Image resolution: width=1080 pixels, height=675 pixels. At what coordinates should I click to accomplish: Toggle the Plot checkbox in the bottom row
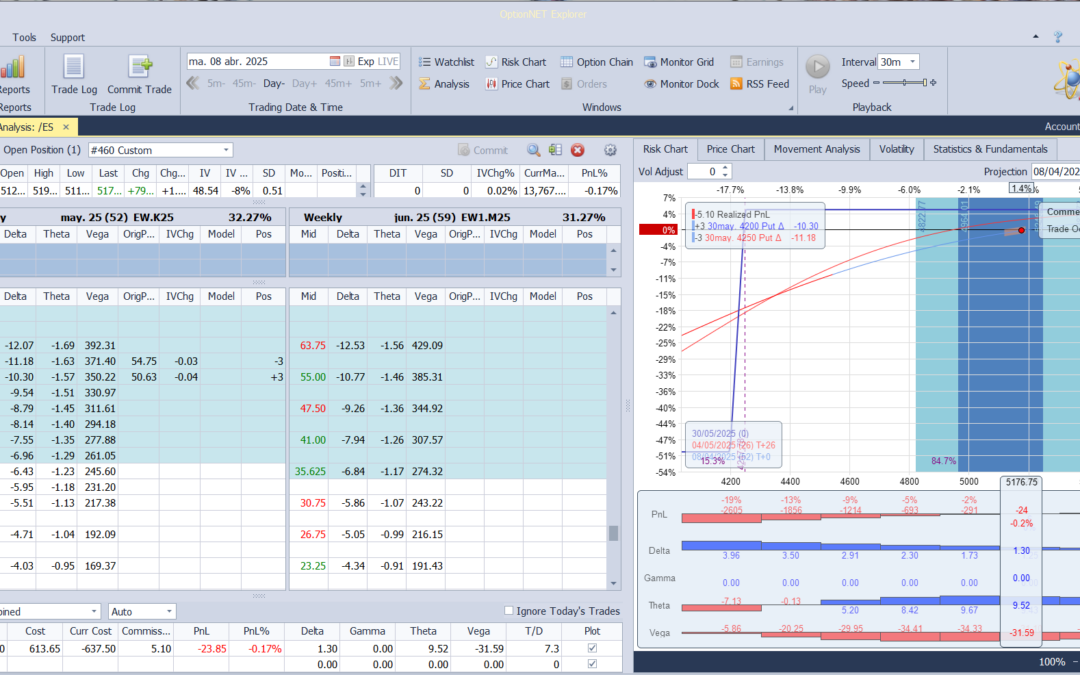[x=592, y=664]
